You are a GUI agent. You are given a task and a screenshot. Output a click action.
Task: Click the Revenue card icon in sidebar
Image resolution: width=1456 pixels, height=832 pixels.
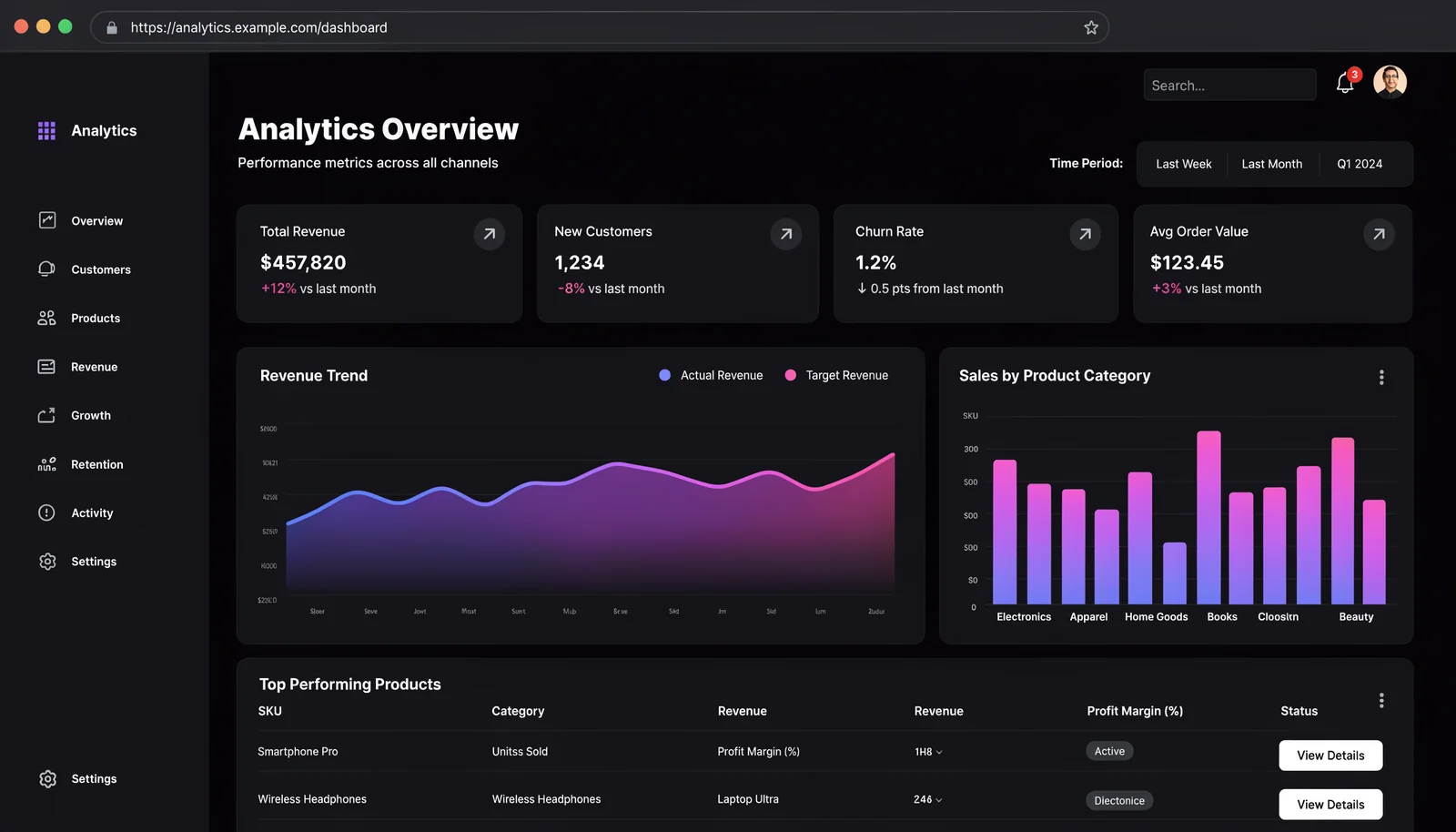(46, 367)
